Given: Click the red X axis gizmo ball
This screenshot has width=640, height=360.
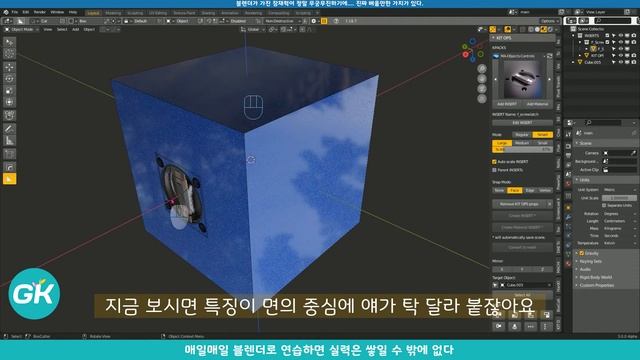Looking at the screenshot, I should click(x=465, y=54).
